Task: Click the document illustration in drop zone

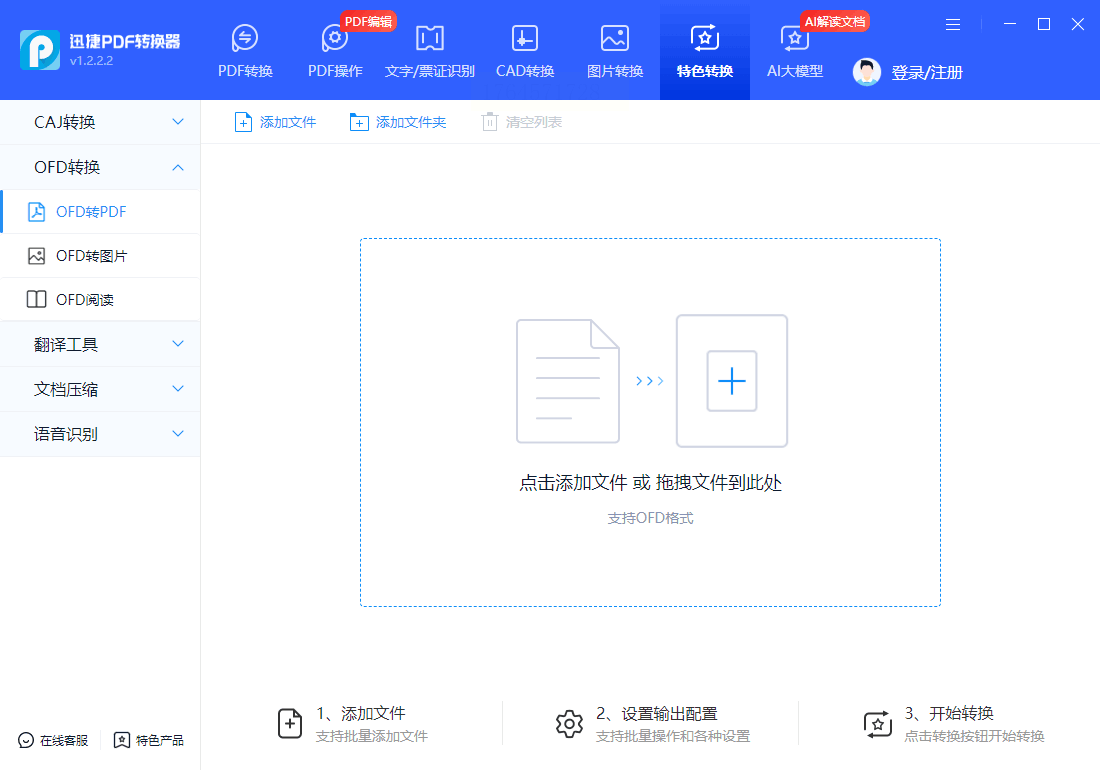Action: [x=568, y=381]
